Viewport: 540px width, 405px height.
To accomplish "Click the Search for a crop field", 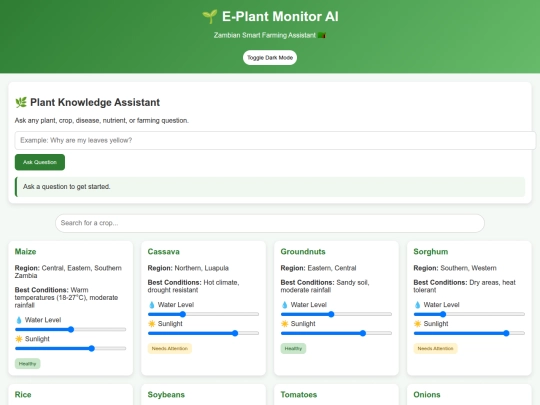I will [270, 223].
